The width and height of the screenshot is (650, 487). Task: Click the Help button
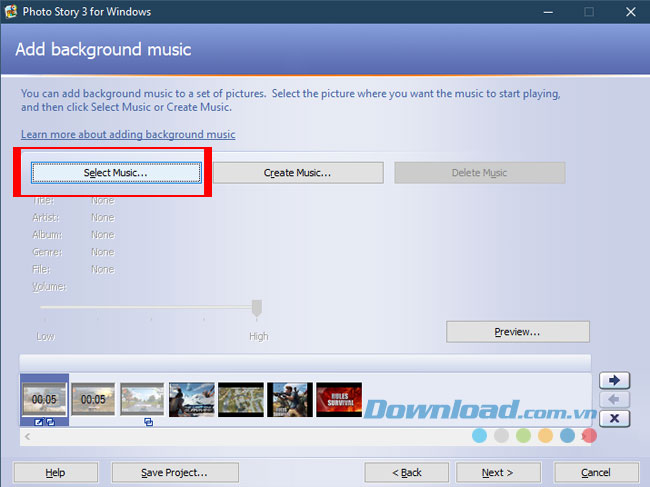tap(56, 472)
